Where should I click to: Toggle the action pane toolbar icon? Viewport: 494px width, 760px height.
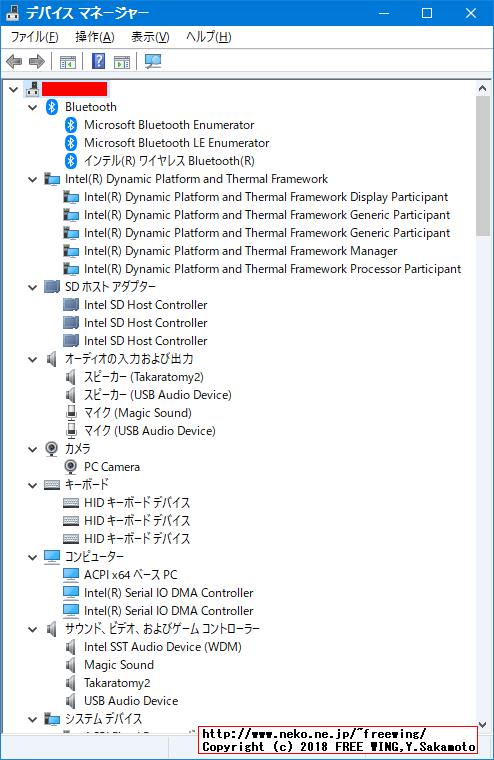tap(122, 62)
